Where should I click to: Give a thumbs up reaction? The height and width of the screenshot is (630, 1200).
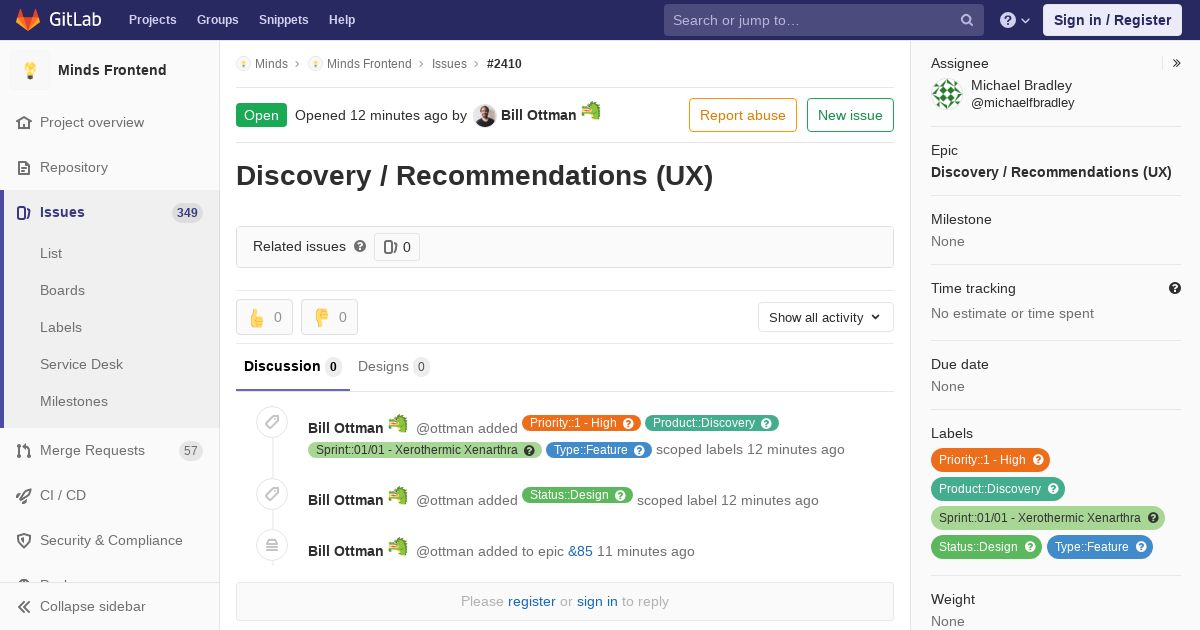click(x=264, y=317)
